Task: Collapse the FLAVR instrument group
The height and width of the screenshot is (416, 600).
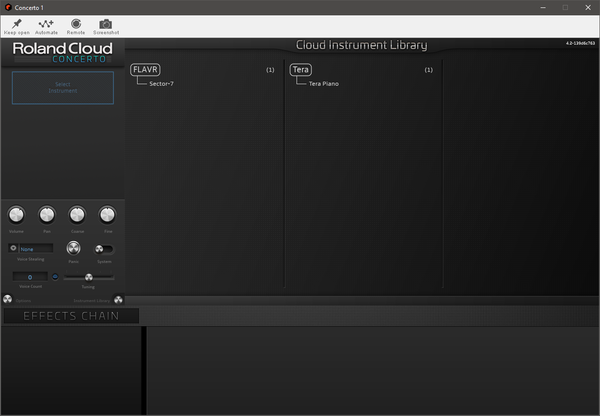Action: click(x=145, y=70)
